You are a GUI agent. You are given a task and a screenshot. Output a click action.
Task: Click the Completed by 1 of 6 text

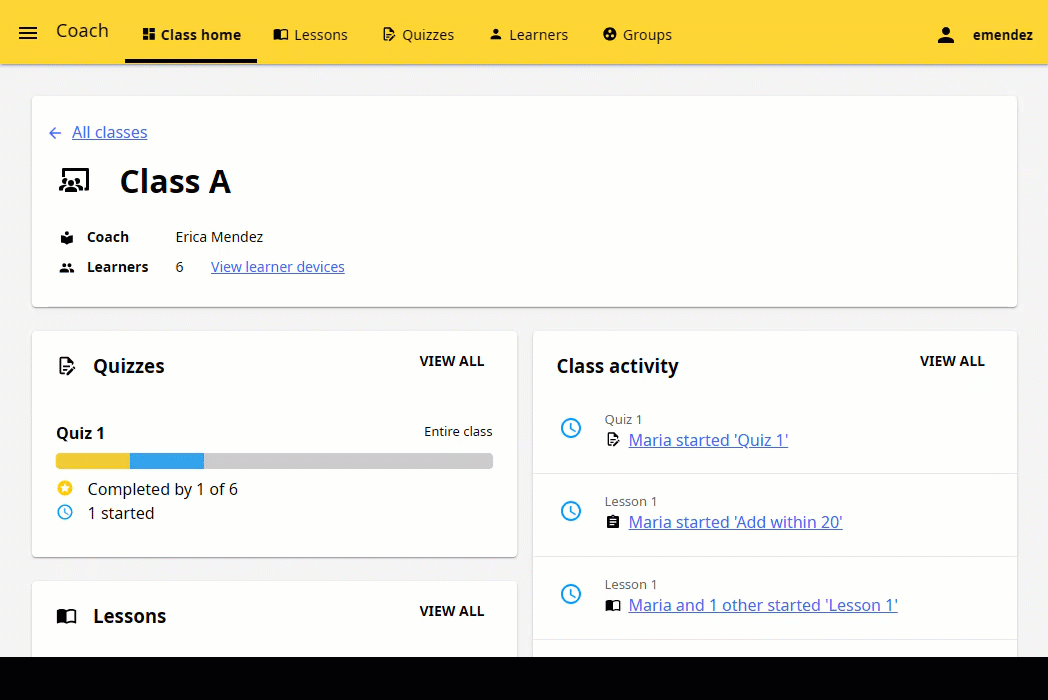(x=162, y=489)
